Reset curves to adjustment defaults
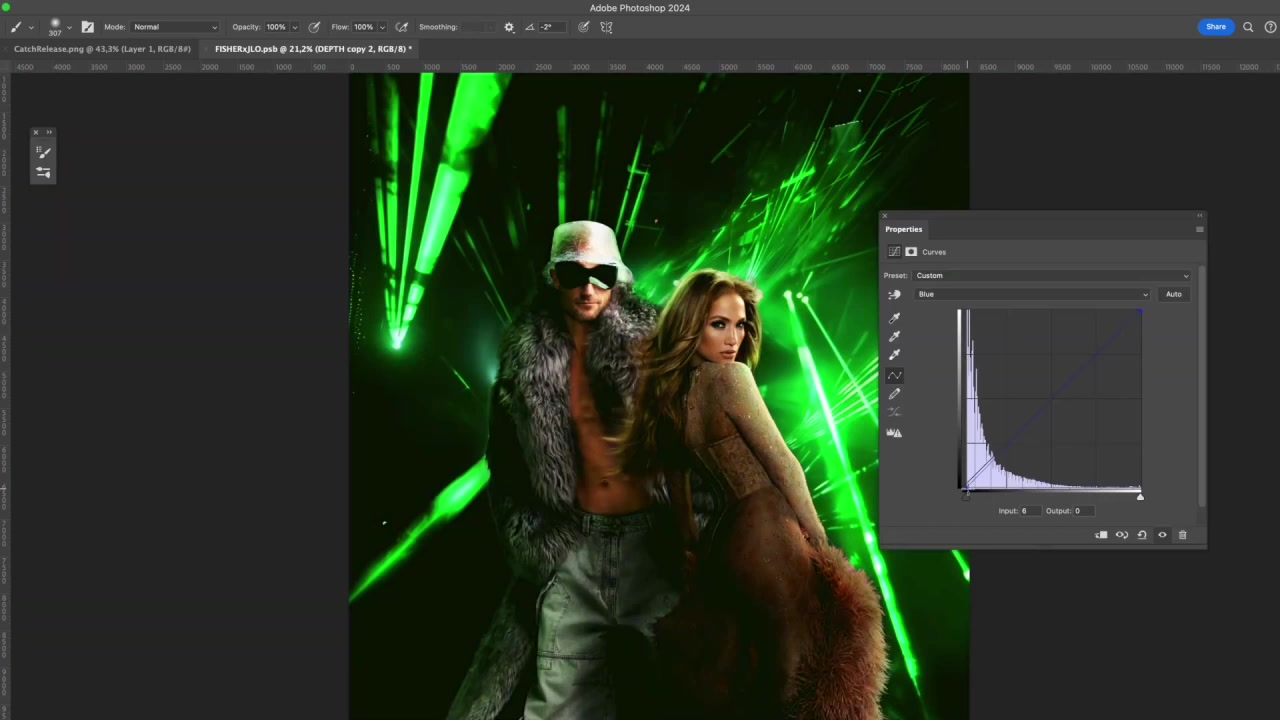1280x720 pixels. (x=1141, y=535)
